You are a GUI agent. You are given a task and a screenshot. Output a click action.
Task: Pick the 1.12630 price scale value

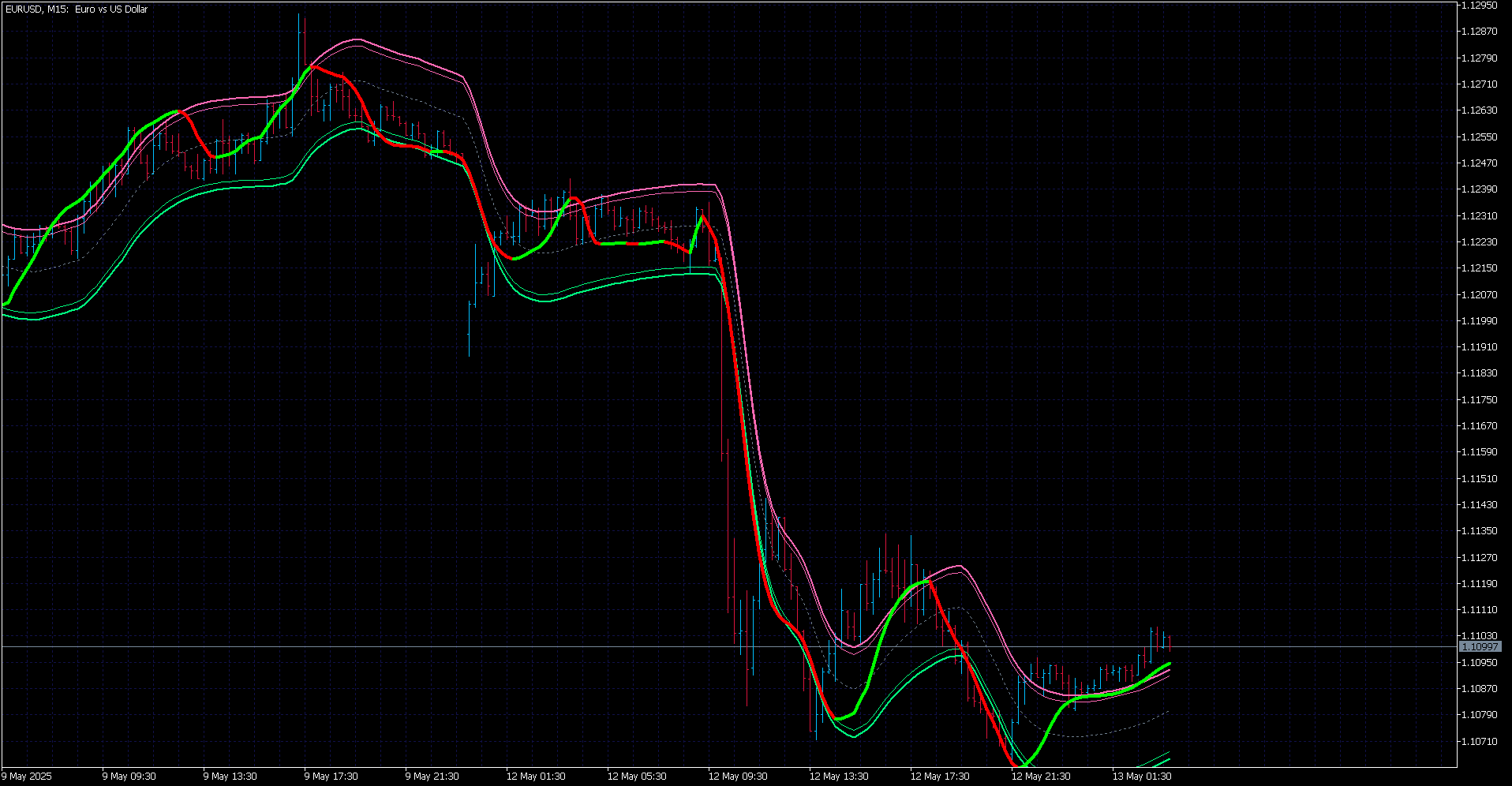point(1480,110)
